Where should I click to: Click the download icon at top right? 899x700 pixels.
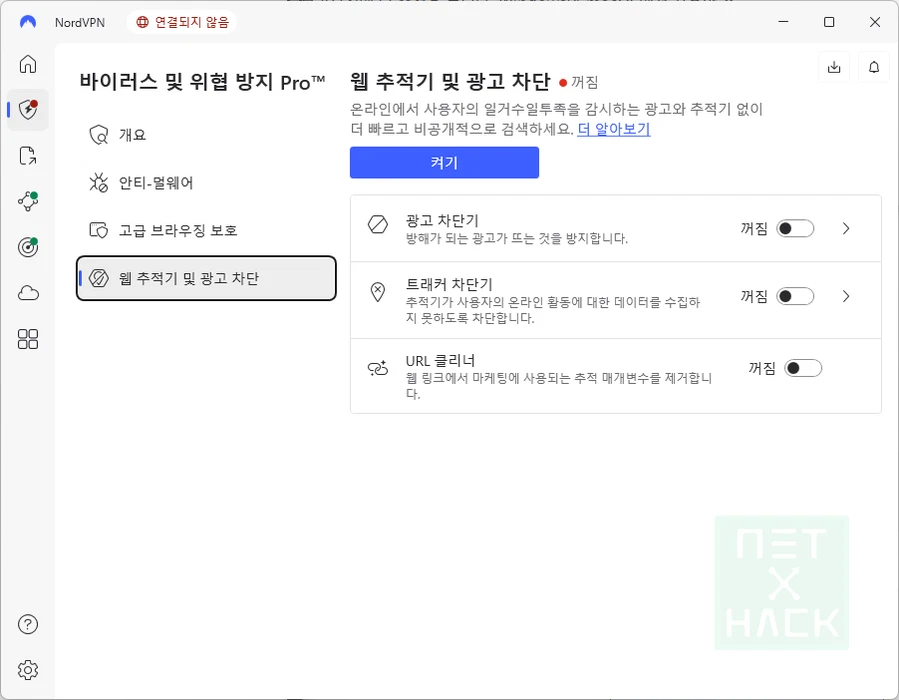(x=834, y=67)
